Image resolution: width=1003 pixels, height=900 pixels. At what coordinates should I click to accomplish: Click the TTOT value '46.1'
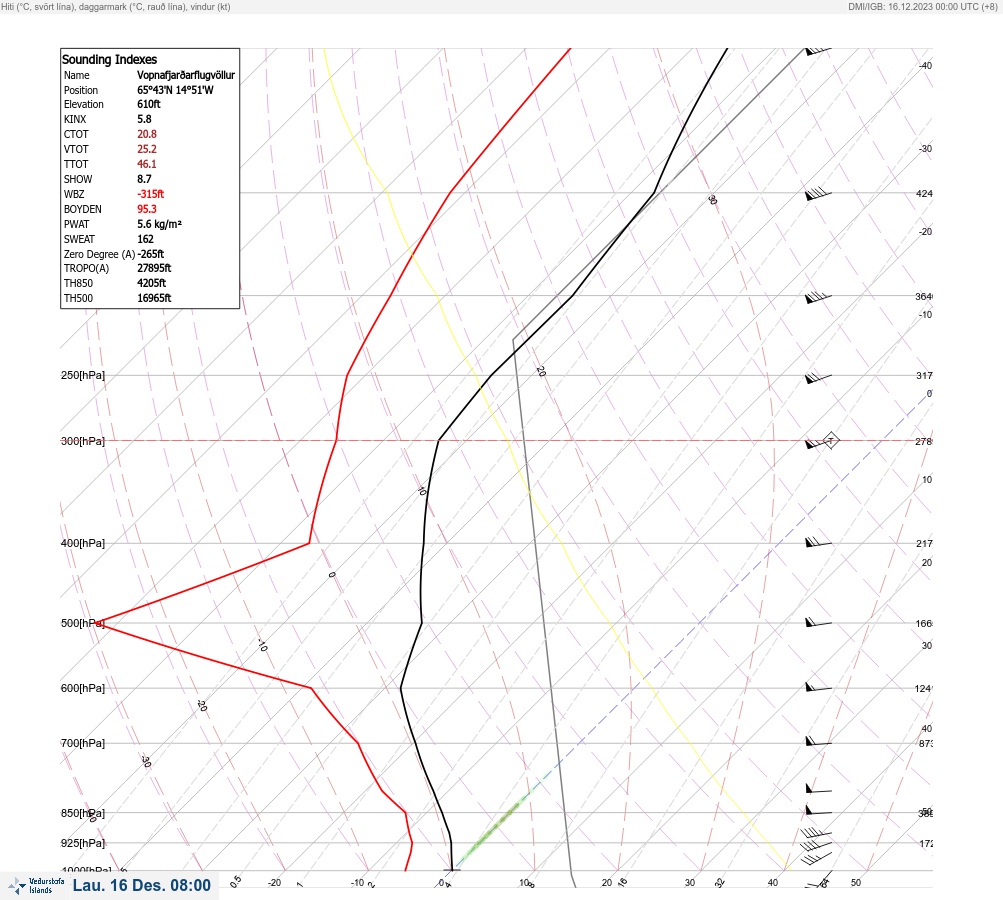(146, 164)
